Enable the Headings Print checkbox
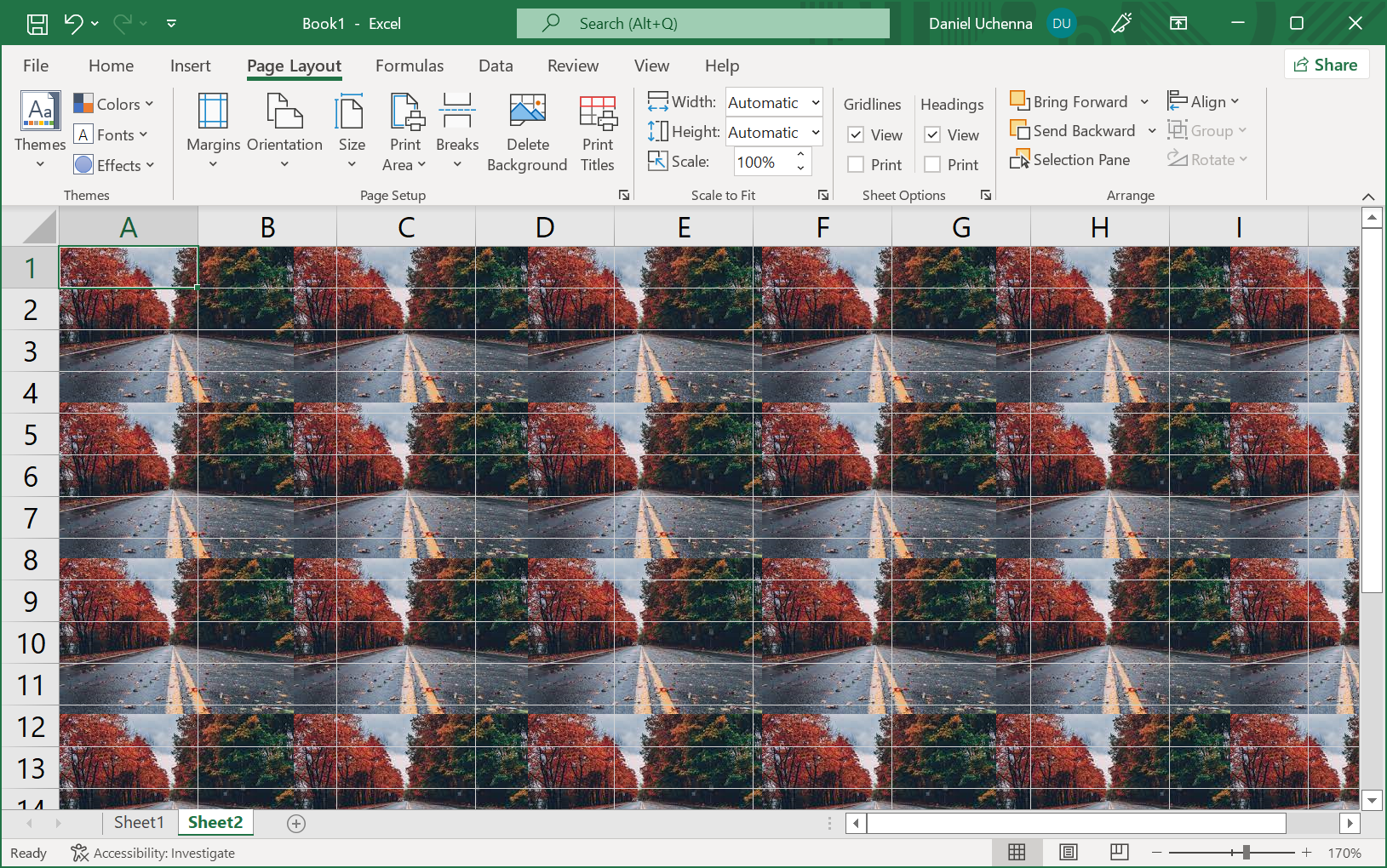 [933, 165]
